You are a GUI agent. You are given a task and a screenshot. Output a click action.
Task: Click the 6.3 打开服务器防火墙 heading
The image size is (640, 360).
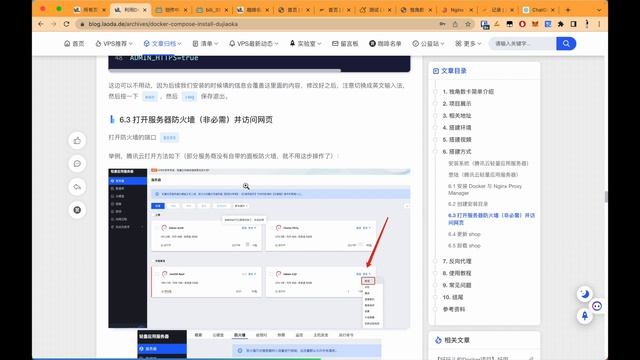click(x=196, y=120)
